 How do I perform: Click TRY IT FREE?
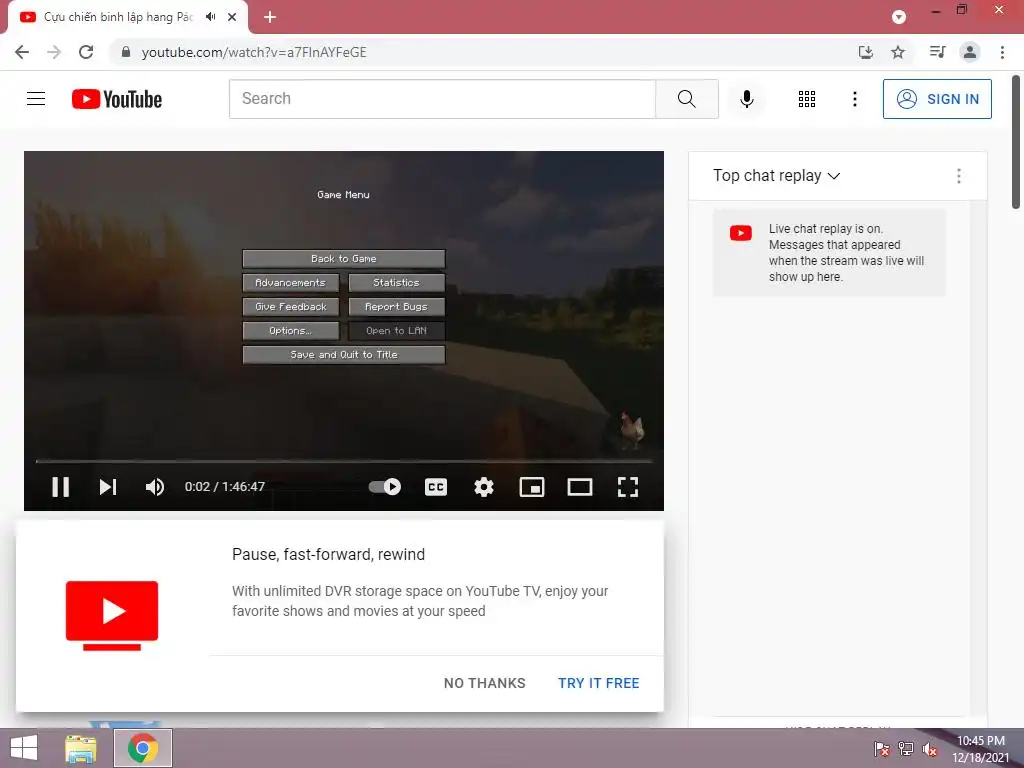[598, 683]
